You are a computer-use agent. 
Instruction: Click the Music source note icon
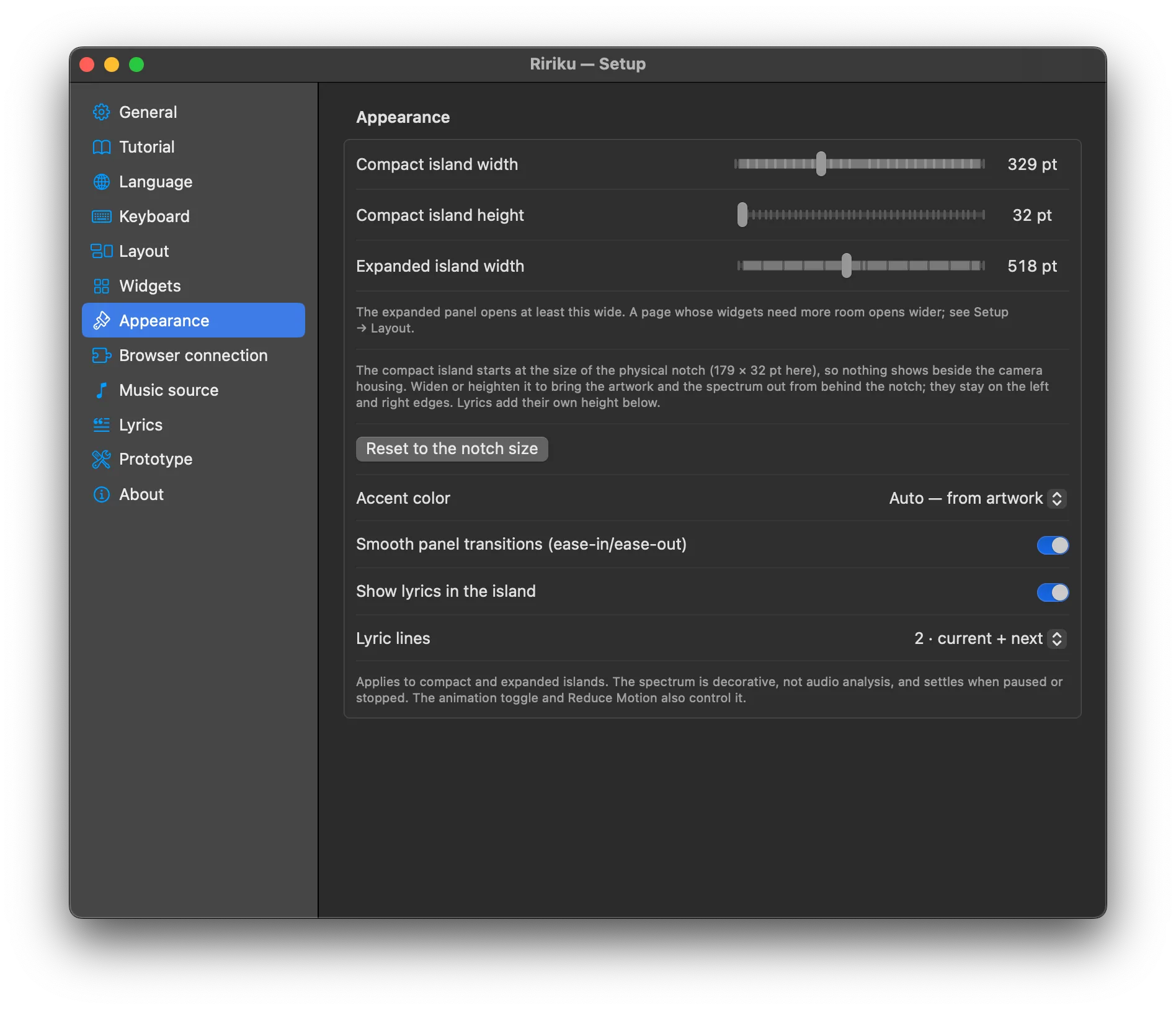pos(101,390)
